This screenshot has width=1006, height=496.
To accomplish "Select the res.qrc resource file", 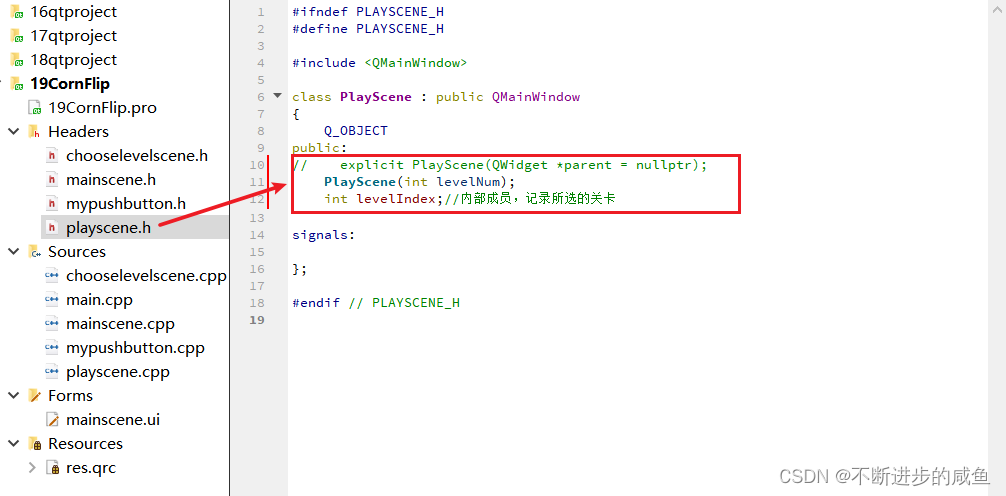I will (x=91, y=468).
